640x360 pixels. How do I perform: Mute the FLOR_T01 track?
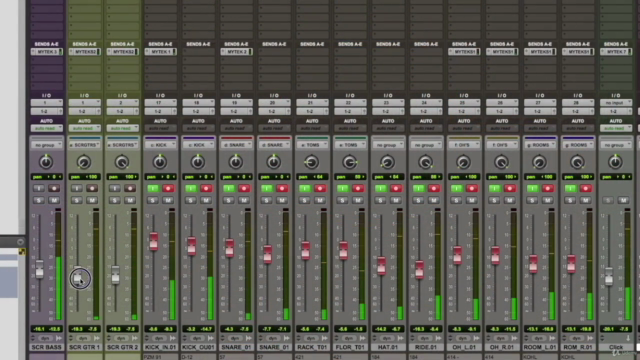[358, 200]
